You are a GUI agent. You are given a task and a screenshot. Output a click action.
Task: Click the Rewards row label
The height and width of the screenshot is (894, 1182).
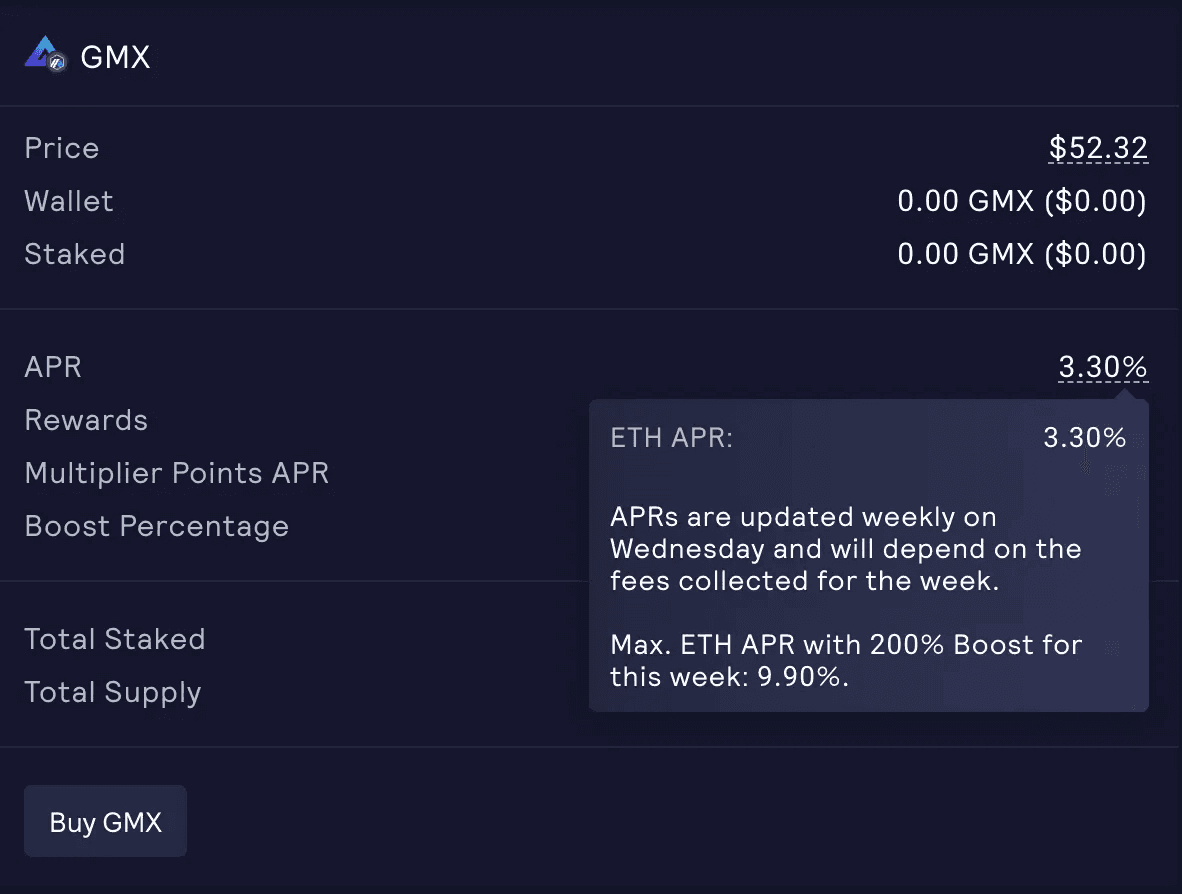coord(86,420)
